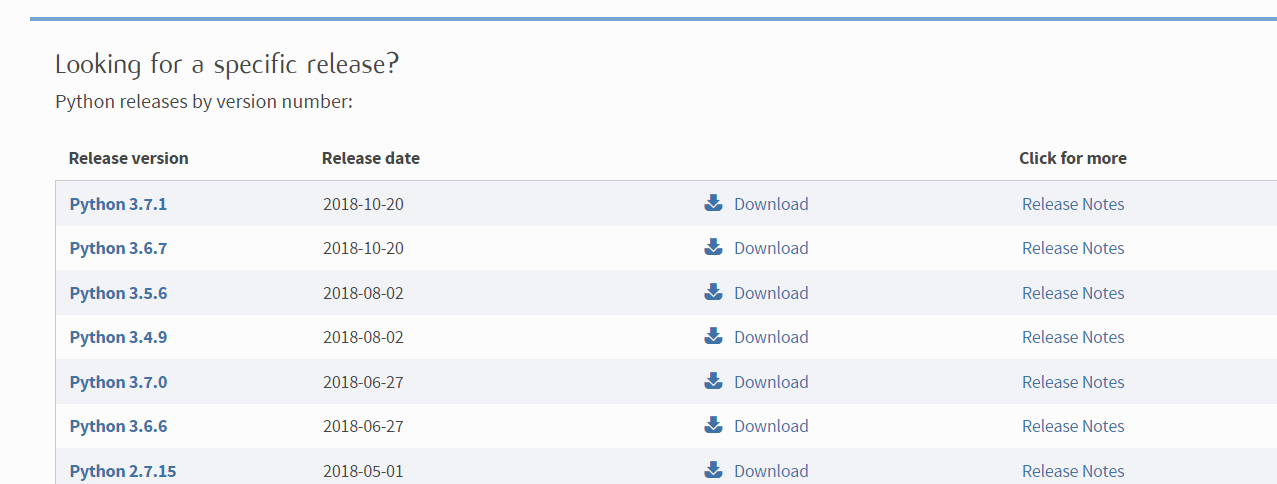Screen dimensions: 1277x484
Task: Click Download text link for Python 3.6.7
Action: (771, 248)
